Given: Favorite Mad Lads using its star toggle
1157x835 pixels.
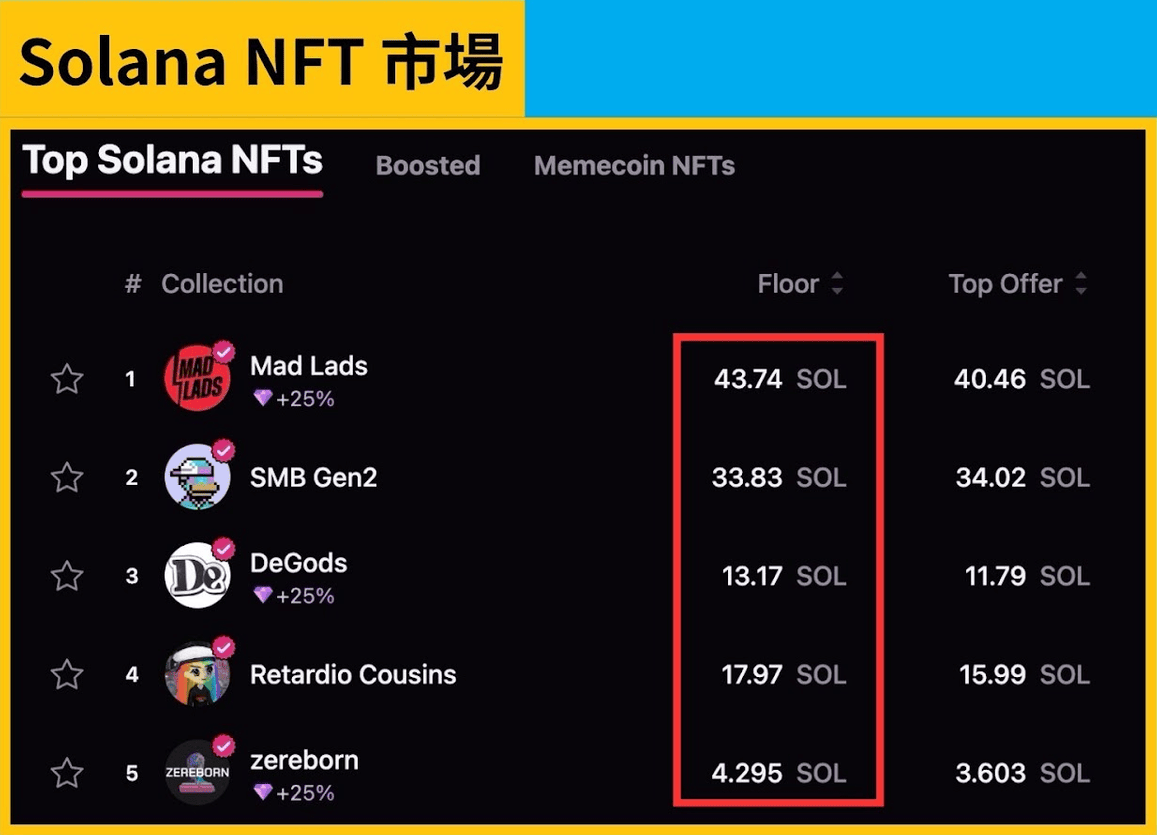Looking at the screenshot, I should [66, 379].
